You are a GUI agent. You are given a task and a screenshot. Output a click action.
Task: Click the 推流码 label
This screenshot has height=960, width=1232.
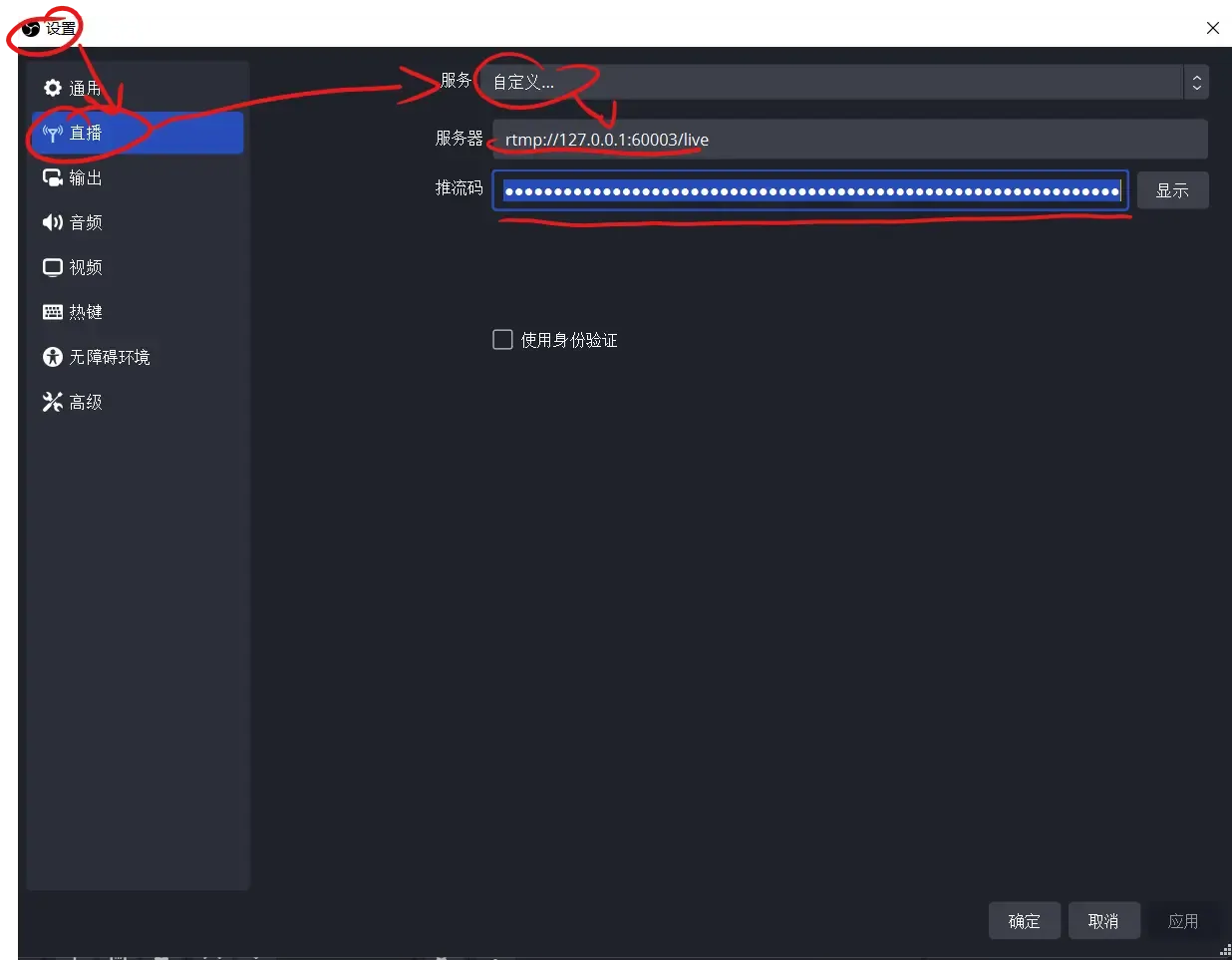point(459,187)
